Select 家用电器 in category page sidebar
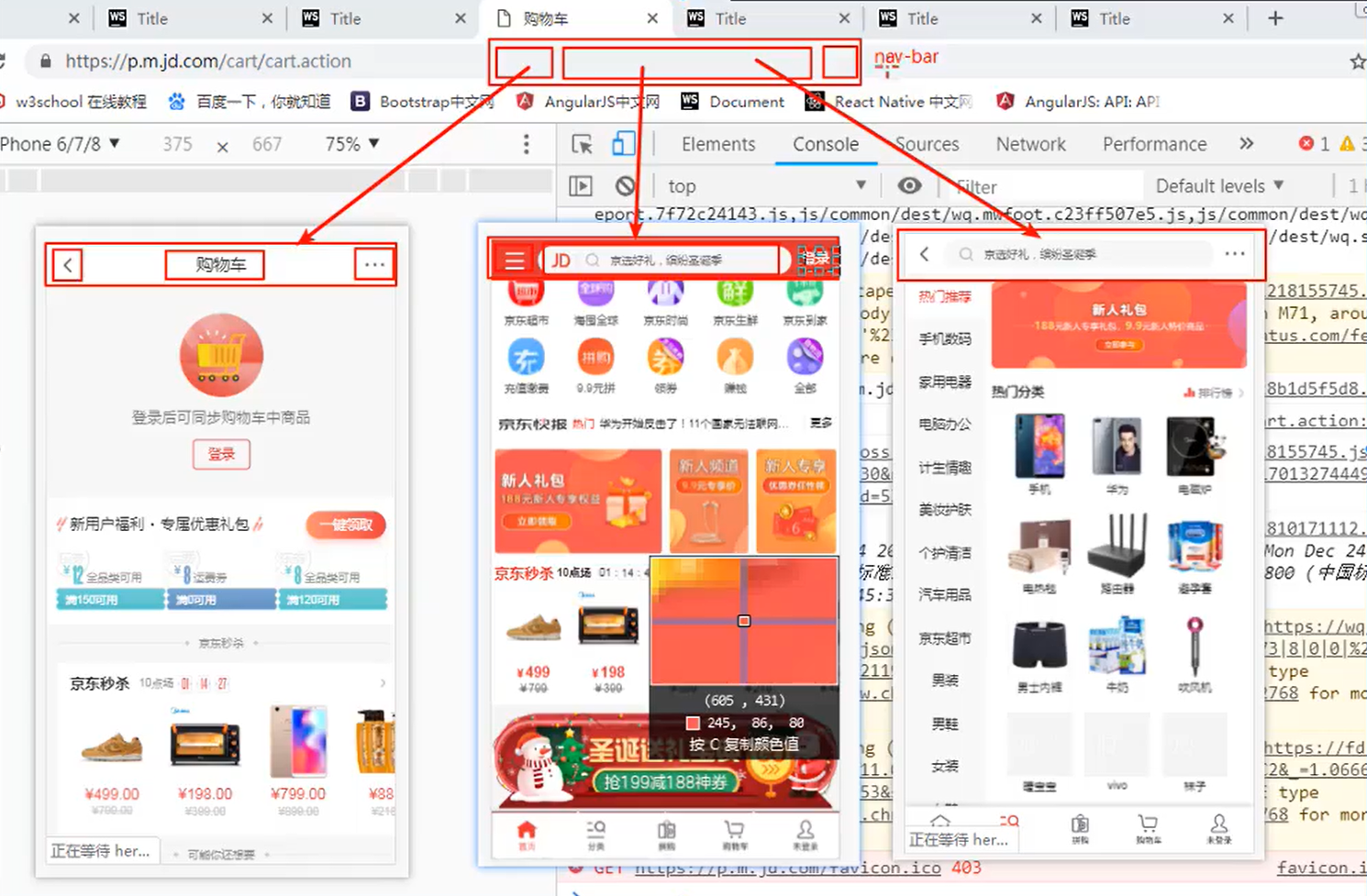 (x=945, y=382)
